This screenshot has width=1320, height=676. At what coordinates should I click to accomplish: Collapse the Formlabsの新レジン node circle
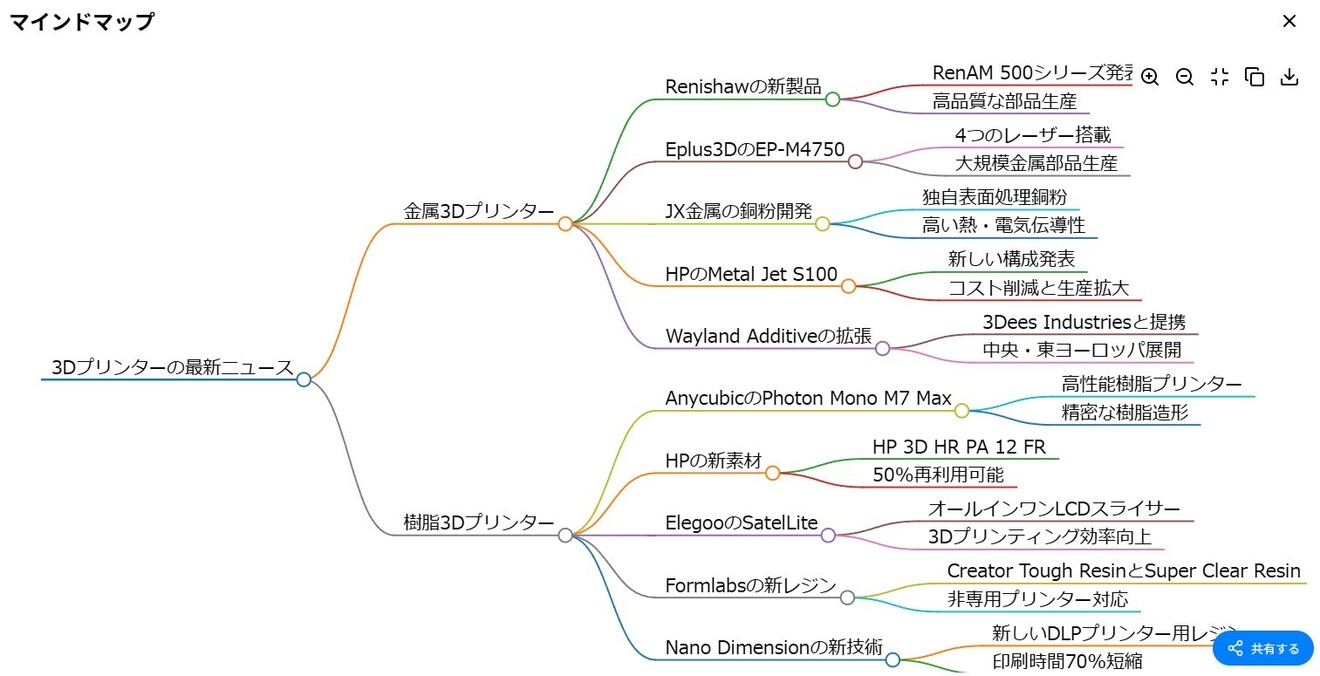click(847, 597)
